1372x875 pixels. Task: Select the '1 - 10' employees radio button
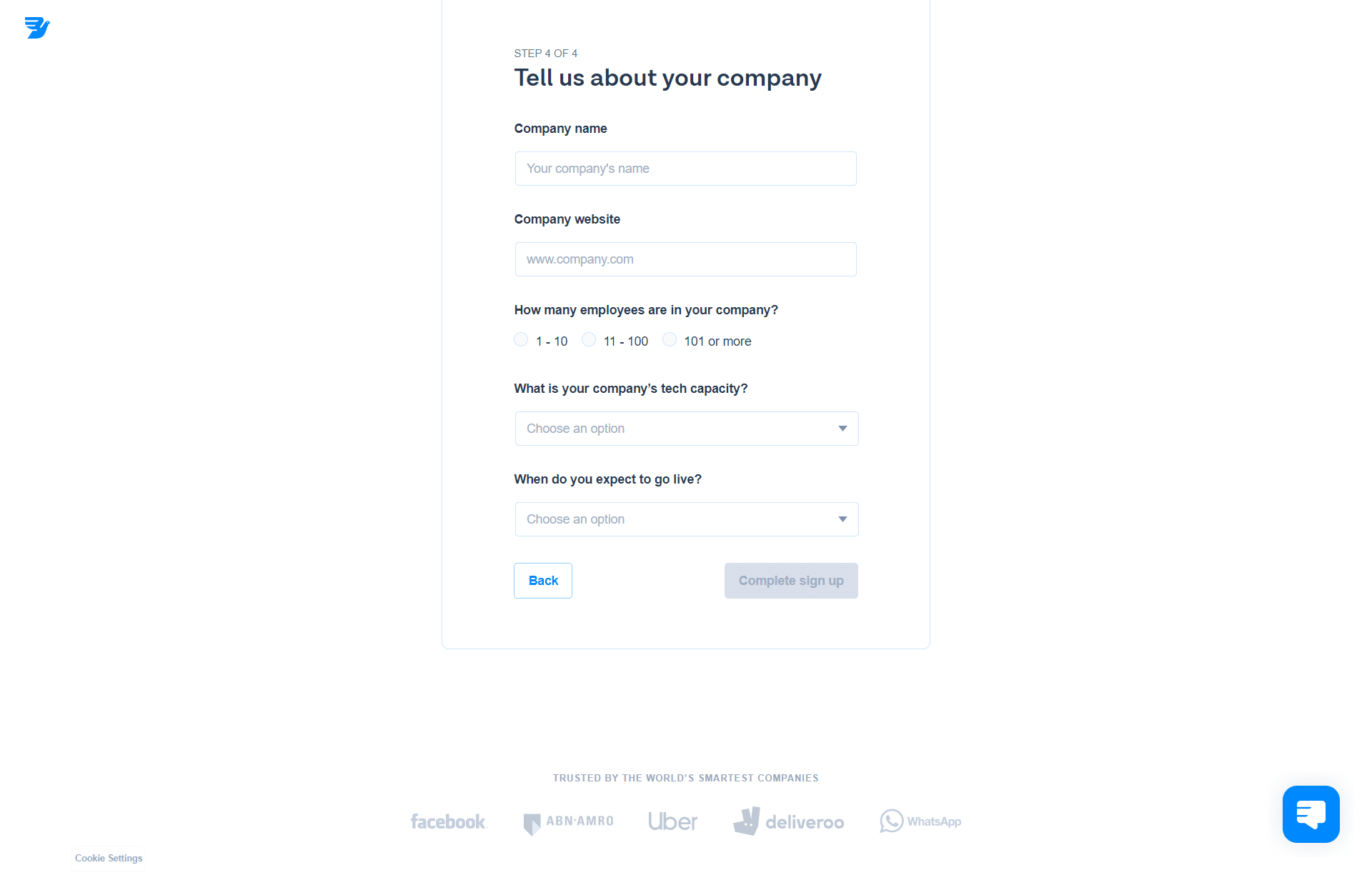(x=521, y=341)
